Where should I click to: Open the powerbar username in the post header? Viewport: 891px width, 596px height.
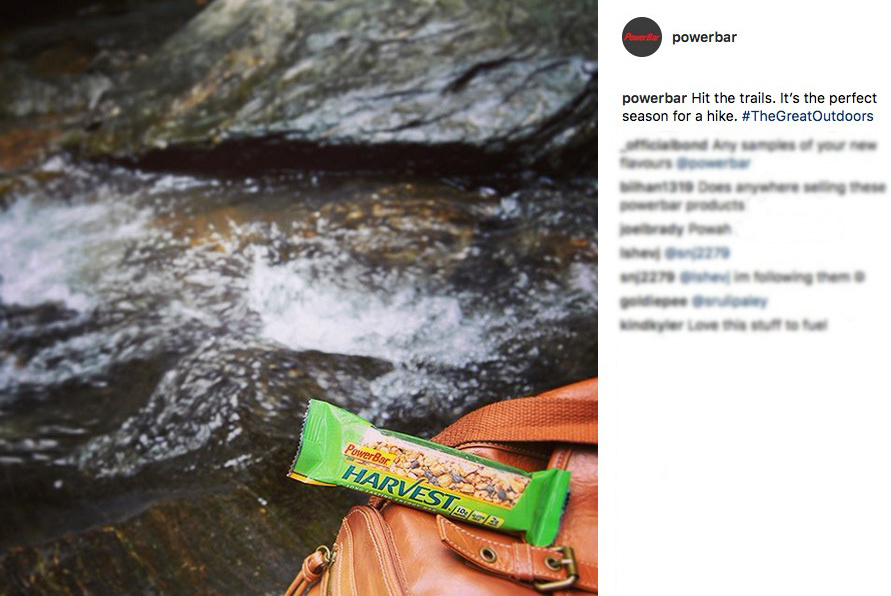point(704,37)
